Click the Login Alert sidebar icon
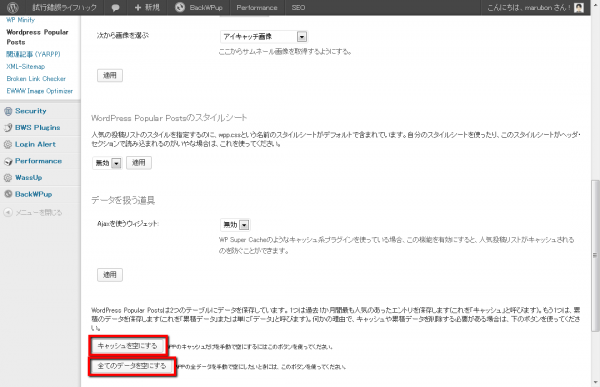Viewport: 600px width, 387px height. click(x=8, y=144)
